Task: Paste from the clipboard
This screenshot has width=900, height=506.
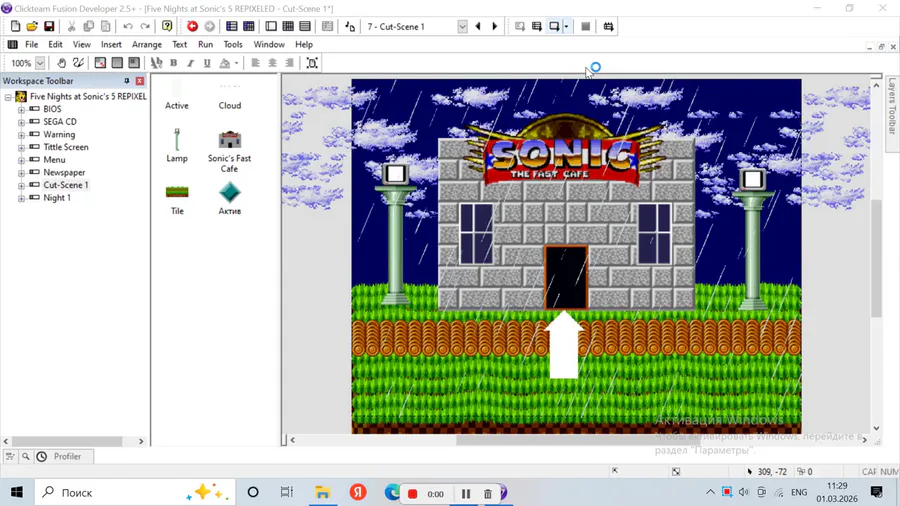Action: click(106, 26)
